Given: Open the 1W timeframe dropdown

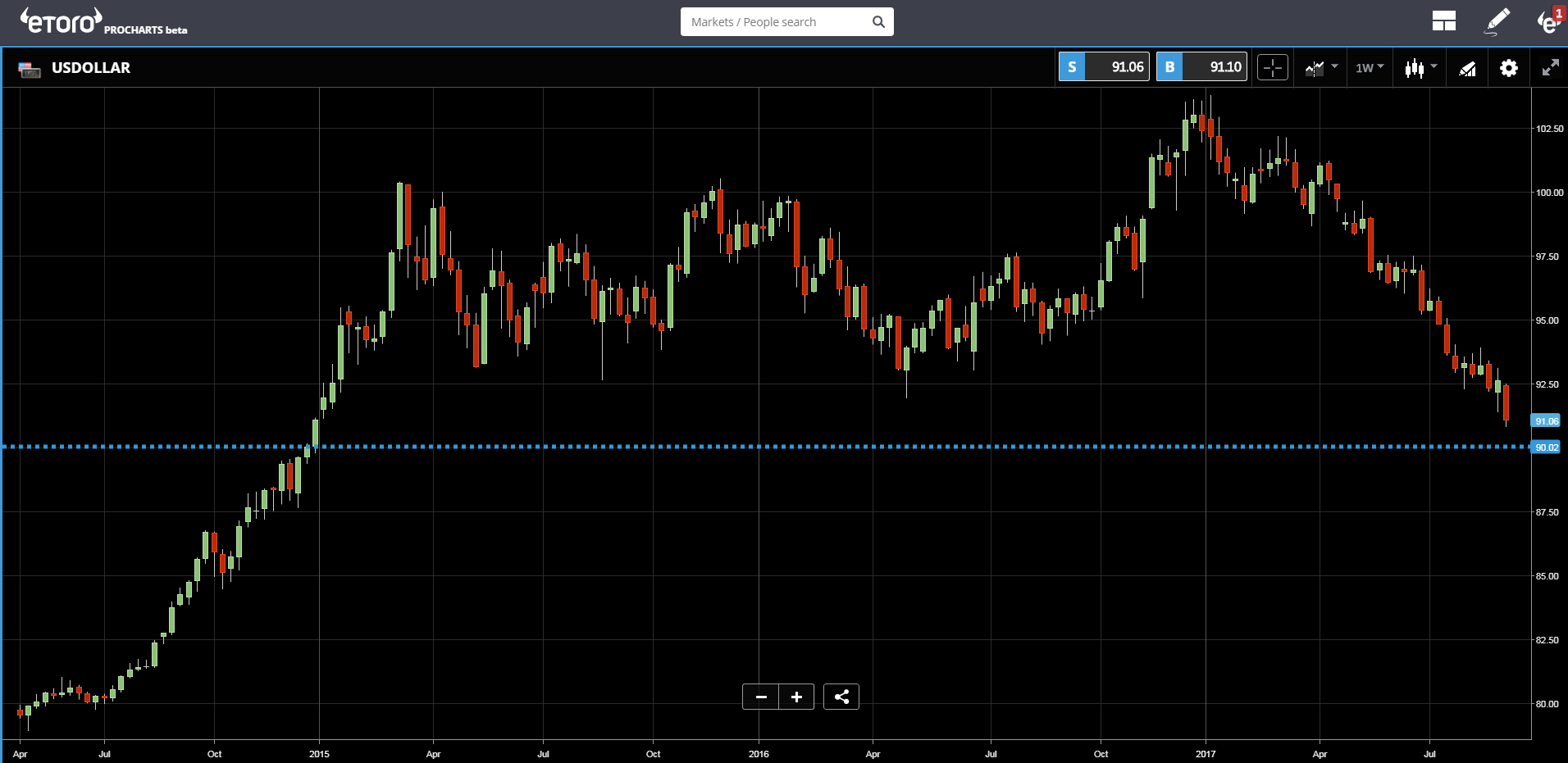Looking at the screenshot, I should (x=1370, y=68).
